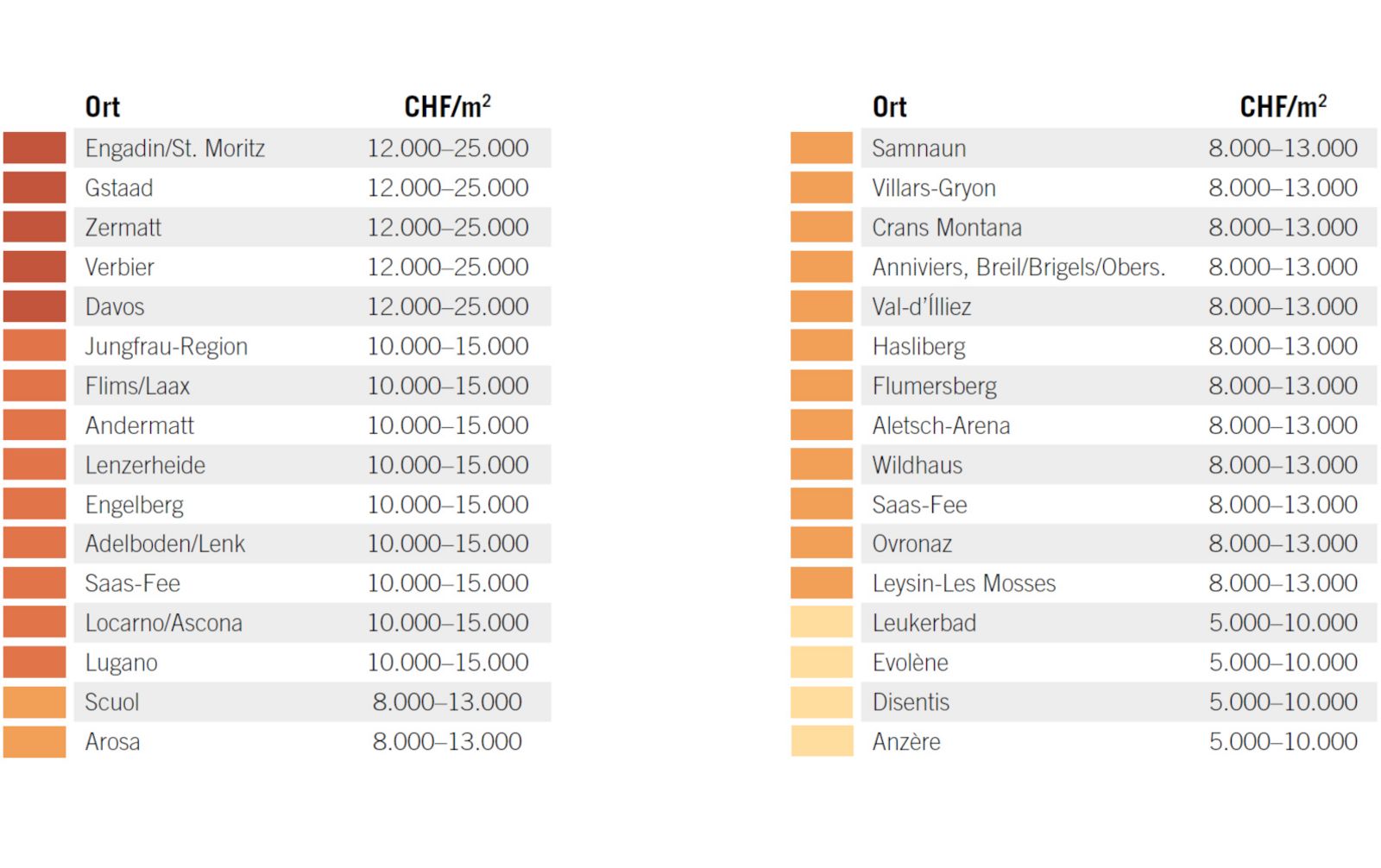The width and height of the screenshot is (1381, 868).
Task: Select the Villars-Gryon entry
Action: 934,188
